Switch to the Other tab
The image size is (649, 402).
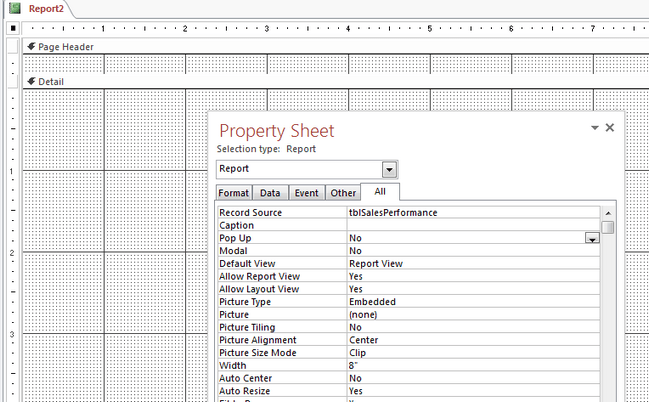tap(343, 193)
